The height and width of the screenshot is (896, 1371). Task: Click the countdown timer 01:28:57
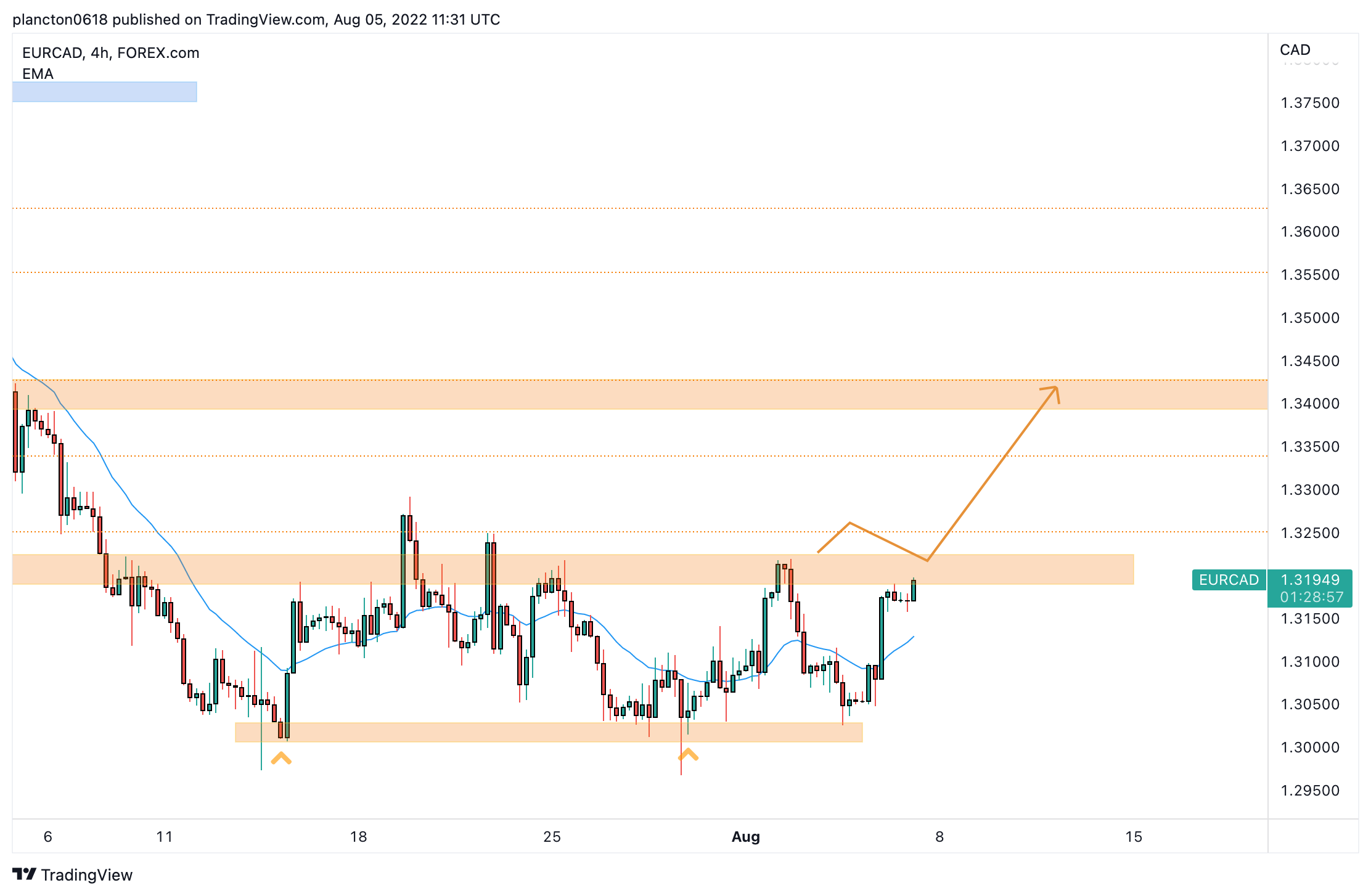[1311, 597]
